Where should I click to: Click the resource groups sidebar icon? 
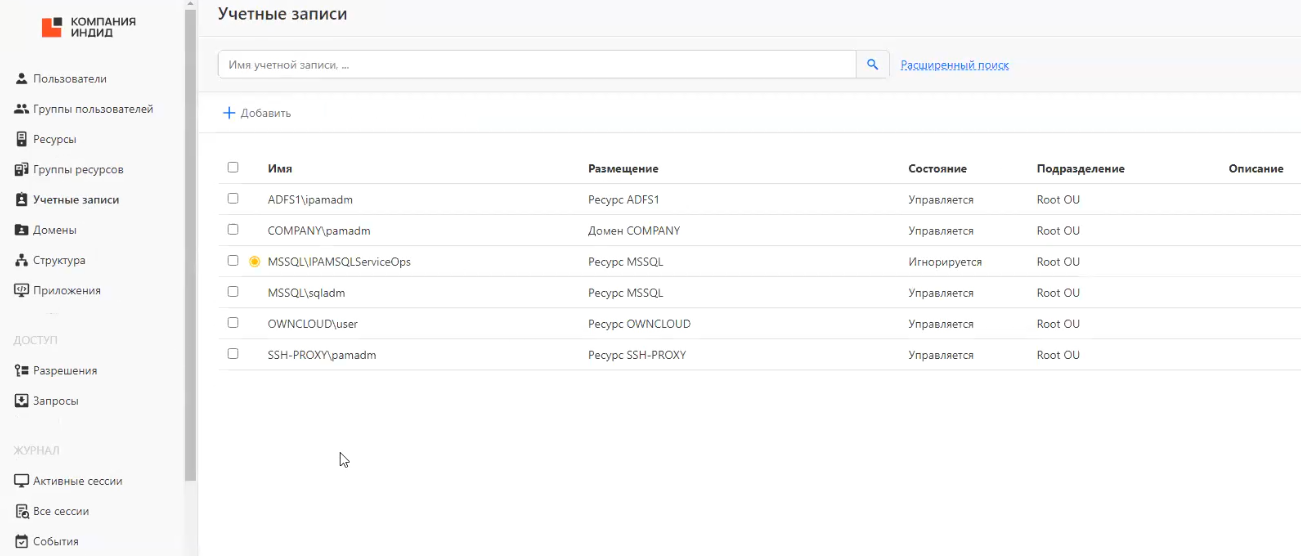pos(21,170)
